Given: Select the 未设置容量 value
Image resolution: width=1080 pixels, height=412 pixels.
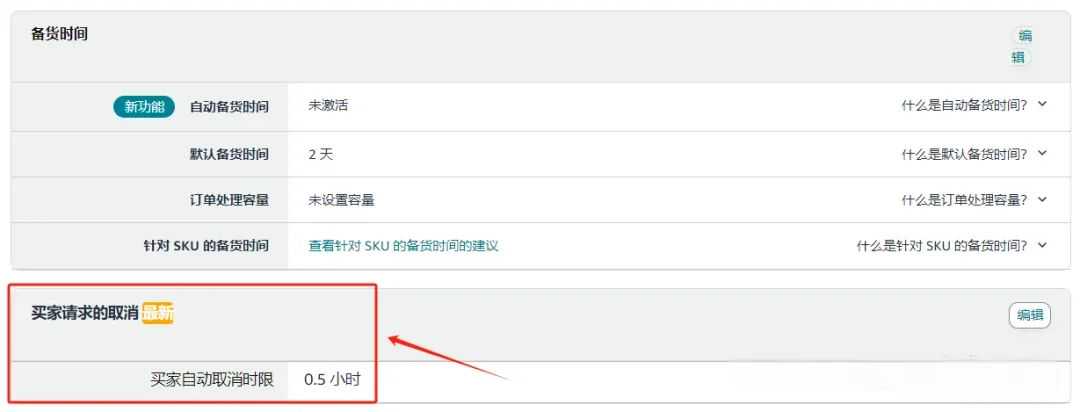Looking at the screenshot, I should (341, 200).
